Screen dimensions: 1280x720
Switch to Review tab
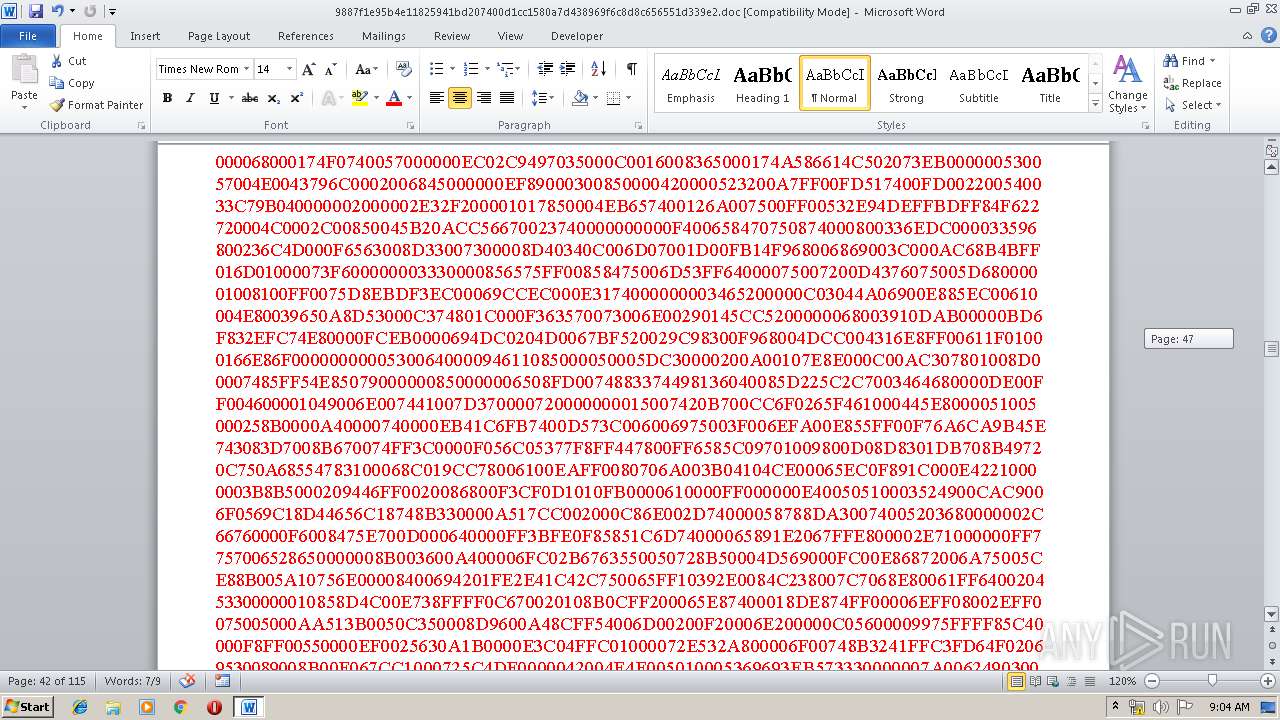coord(452,36)
